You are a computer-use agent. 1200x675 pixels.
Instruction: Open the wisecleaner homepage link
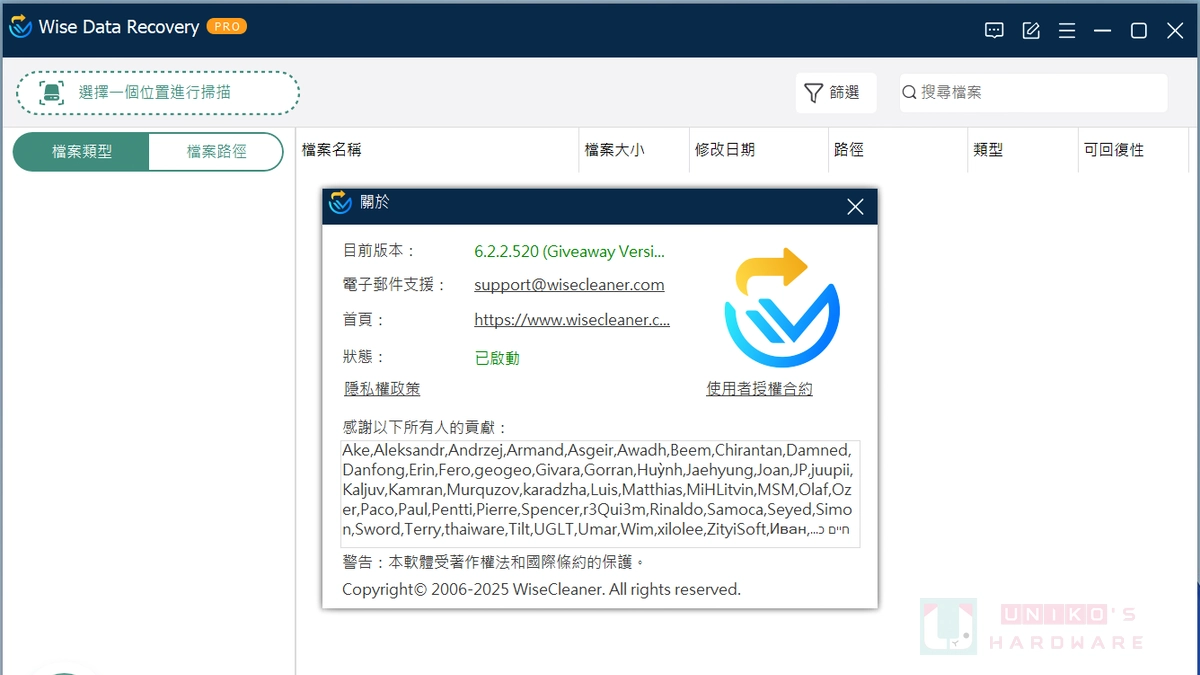pyautogui.click(x=572, y=320)
